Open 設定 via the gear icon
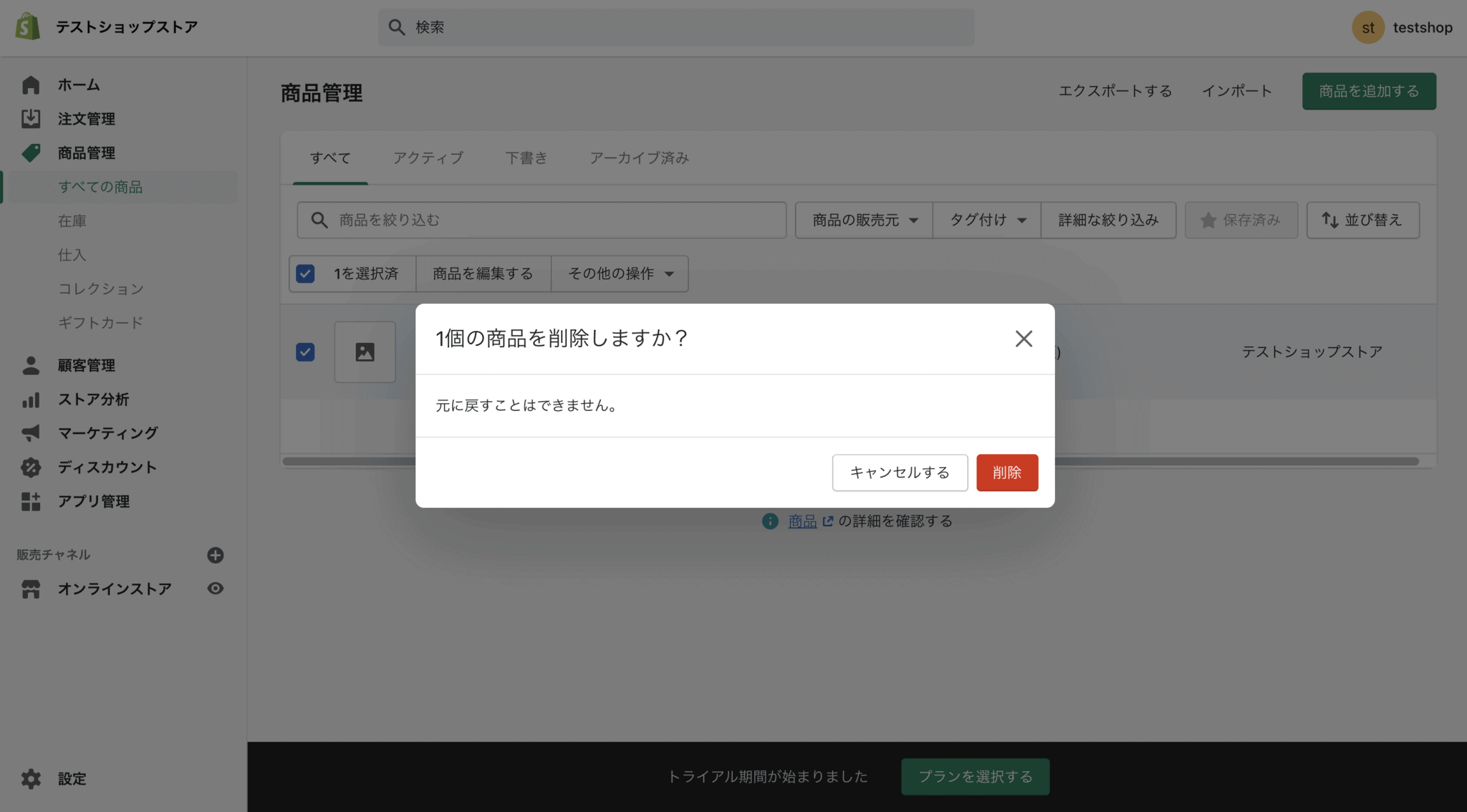 (31, 778)
